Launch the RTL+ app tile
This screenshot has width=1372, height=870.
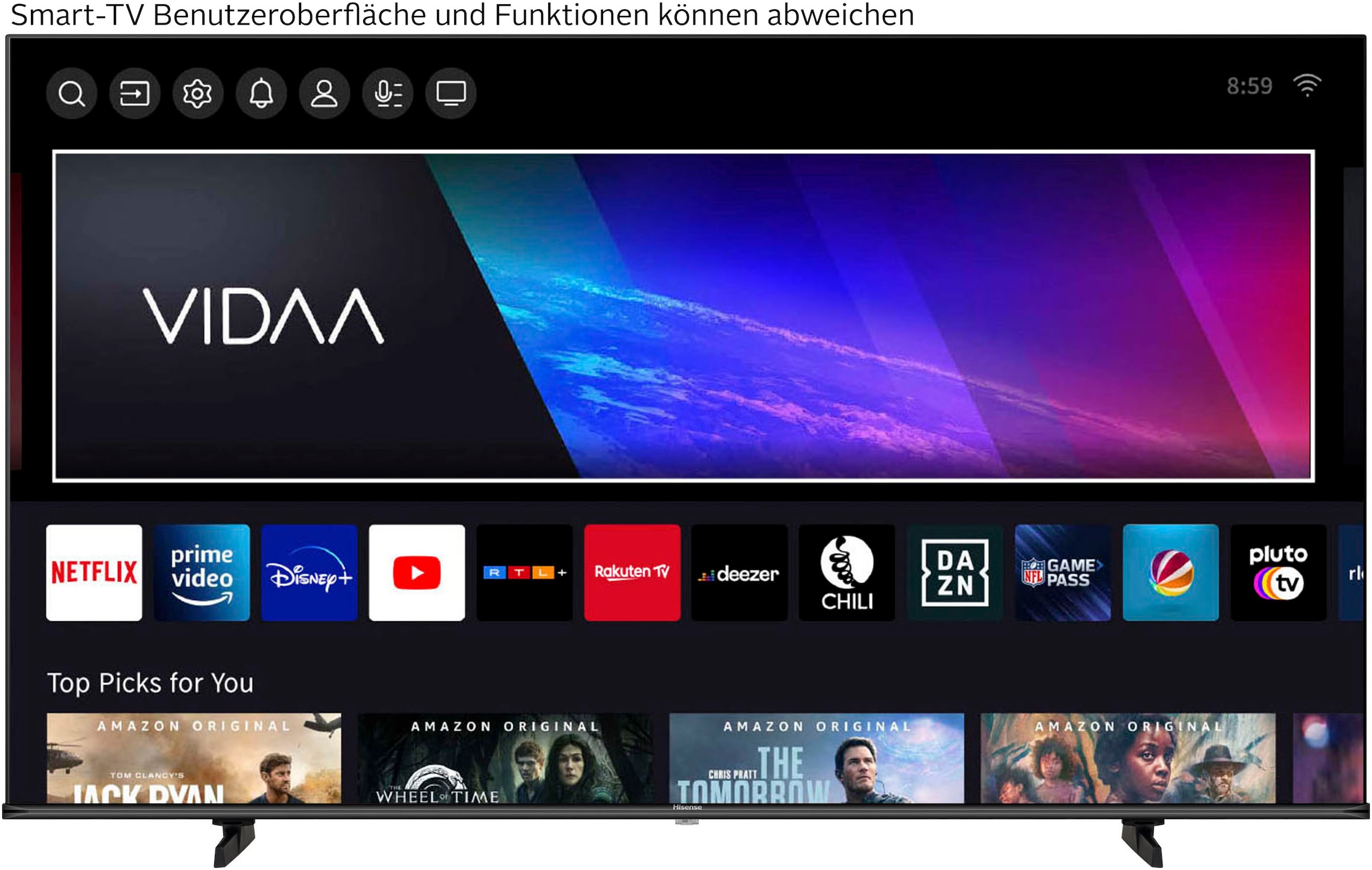(x=525, y=572)
